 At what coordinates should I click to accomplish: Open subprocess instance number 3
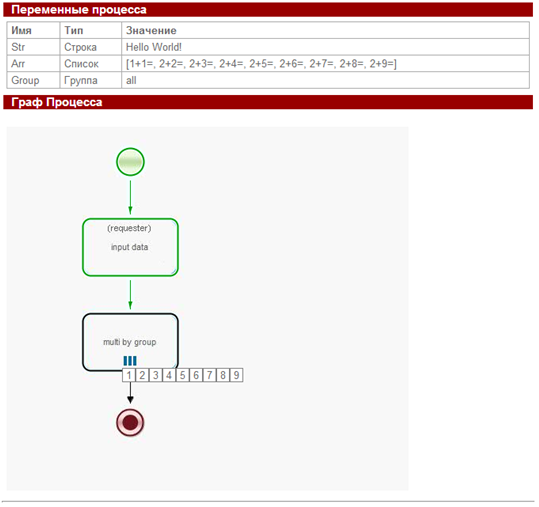click(x=156, y=375)
